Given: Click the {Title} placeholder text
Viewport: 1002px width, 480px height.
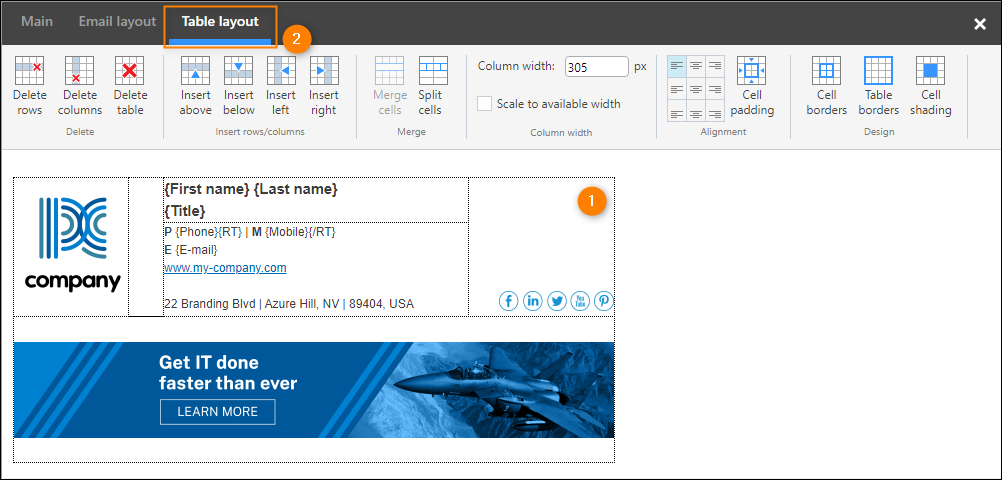Looking at the screenshot, I should pyautogui.click(x=185, y=211).
